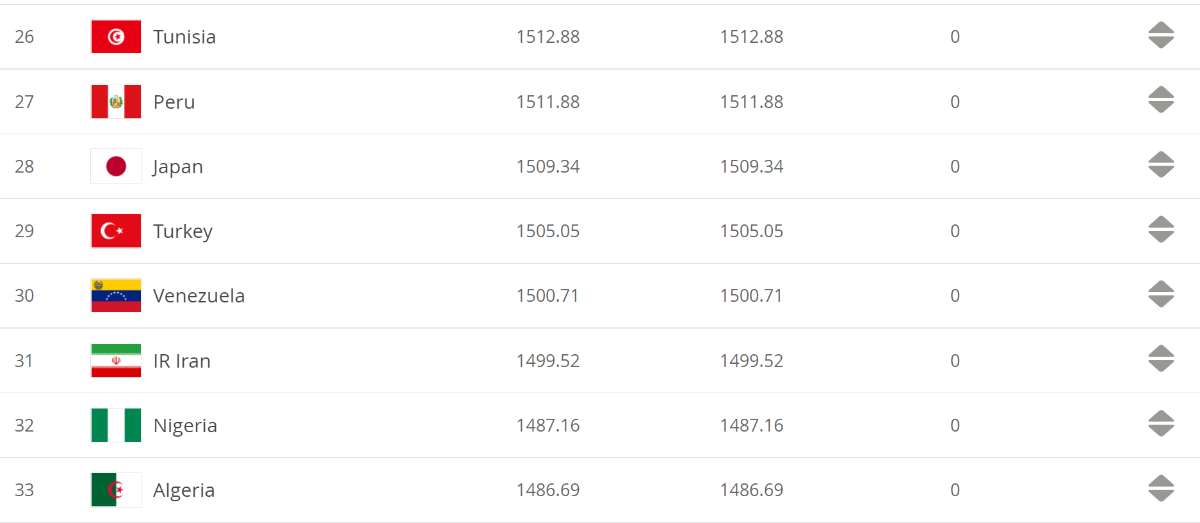The width and height of the screenshot is (1200, 523).
Task: Expand the Turkey row details arrow
Action: pyautogui.click(x=1161, y=230)
